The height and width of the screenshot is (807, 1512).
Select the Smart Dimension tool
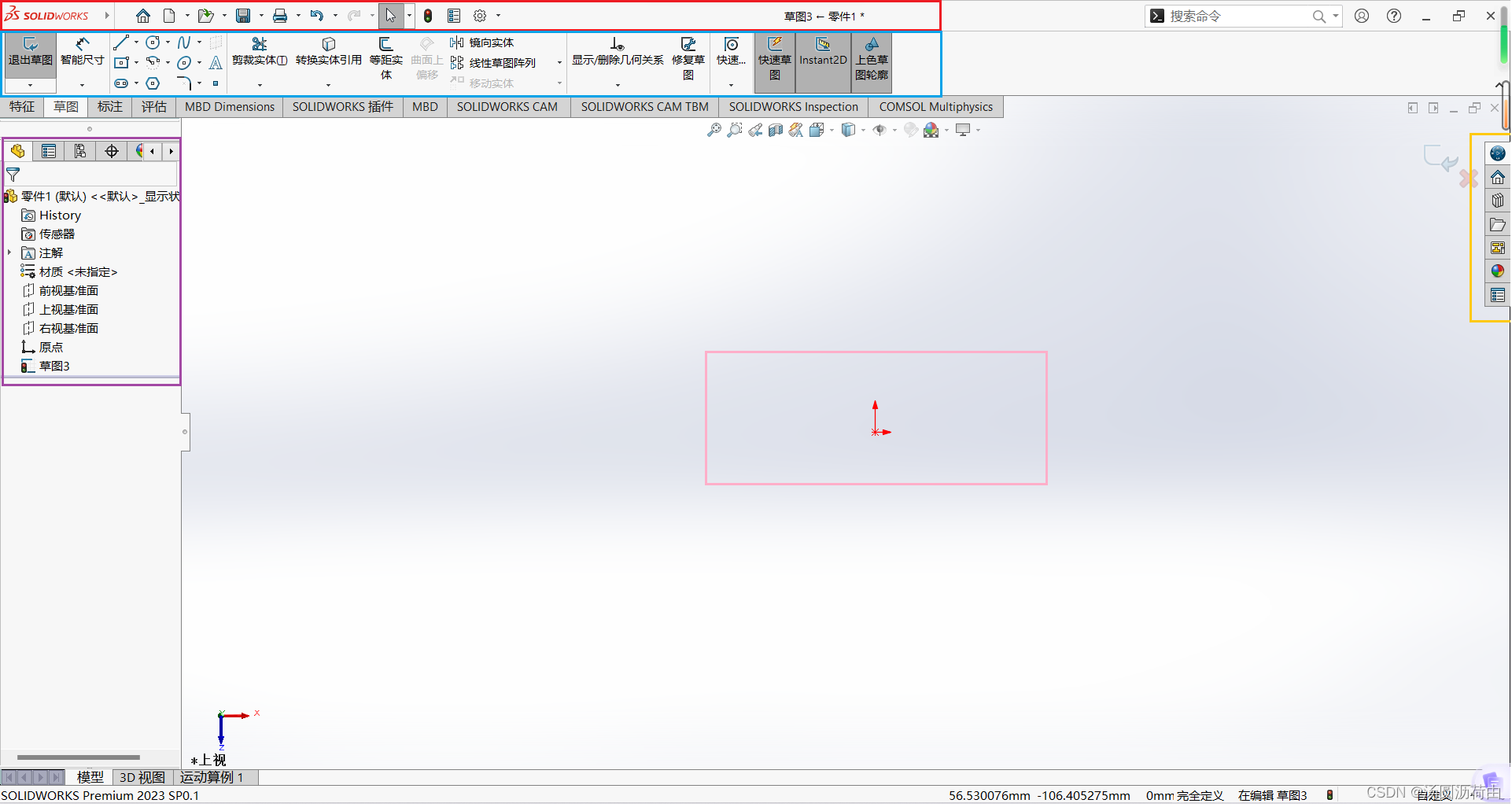tap(81, 55)
